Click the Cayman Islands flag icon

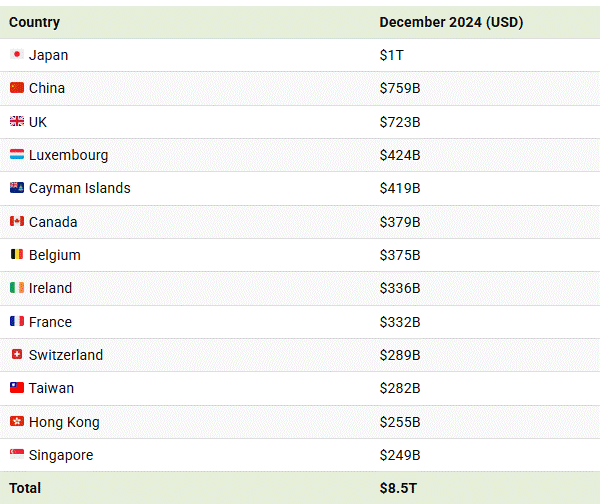click(x=17, y=188)
